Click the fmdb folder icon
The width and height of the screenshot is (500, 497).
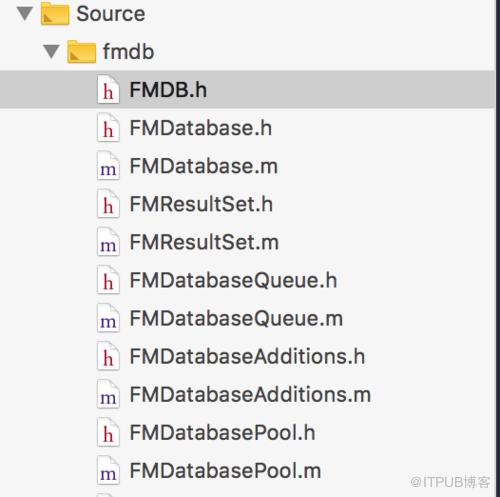(x=81, y=52)
